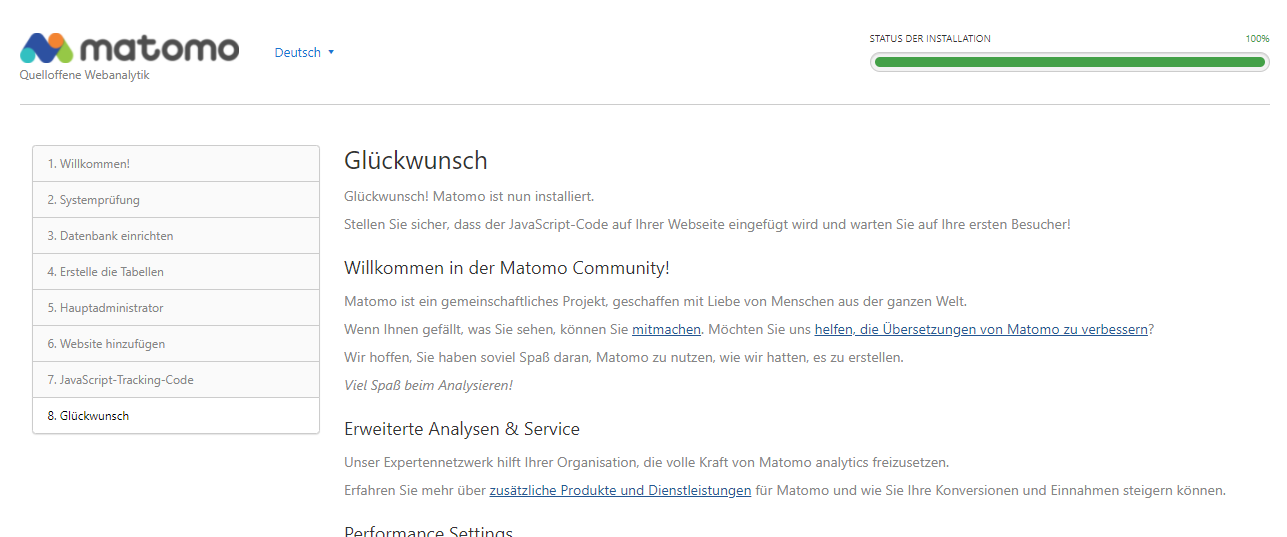Image resolution: width=1287 pixels, height=537 pixels.
Task: Click the language dropdown arrow
Action: 331,53
